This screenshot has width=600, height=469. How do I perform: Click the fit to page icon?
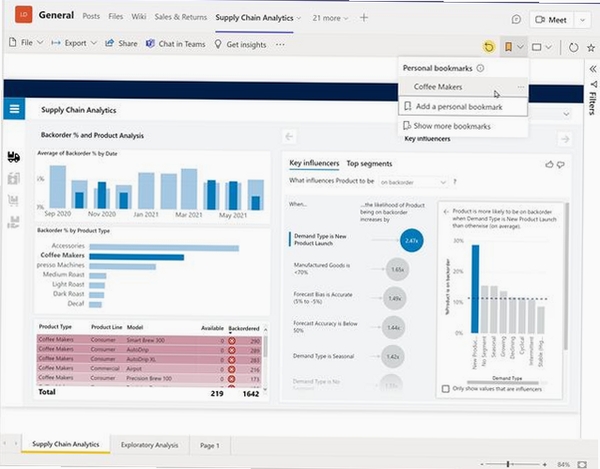click(582, 464)
